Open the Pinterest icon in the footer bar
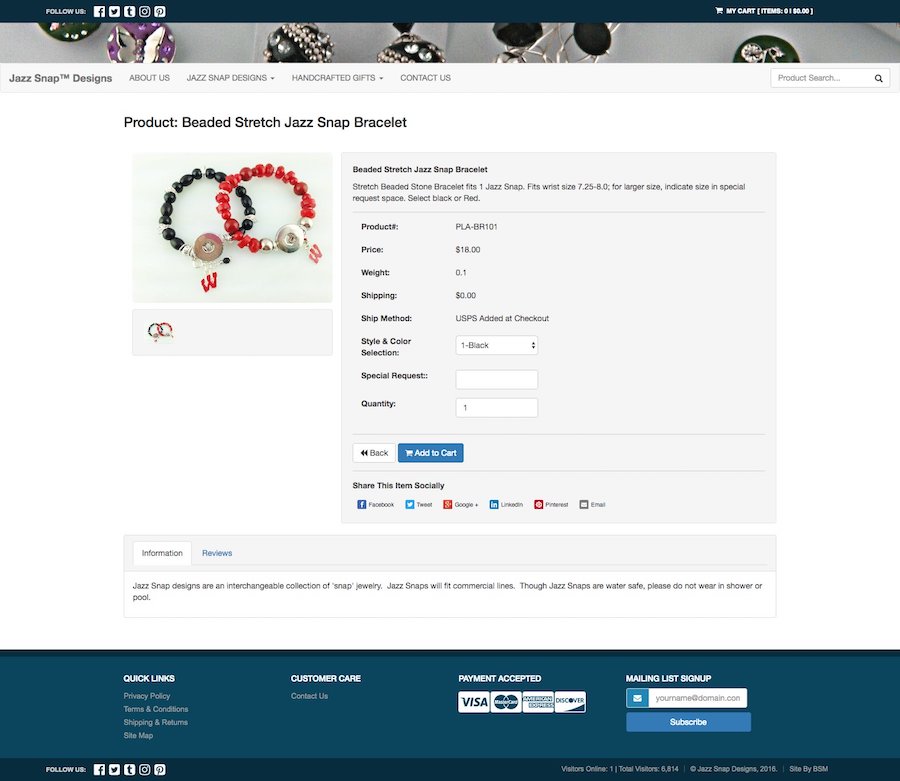Image resolution: width=900 pixels, height=781 pixels. coord(160,770)
